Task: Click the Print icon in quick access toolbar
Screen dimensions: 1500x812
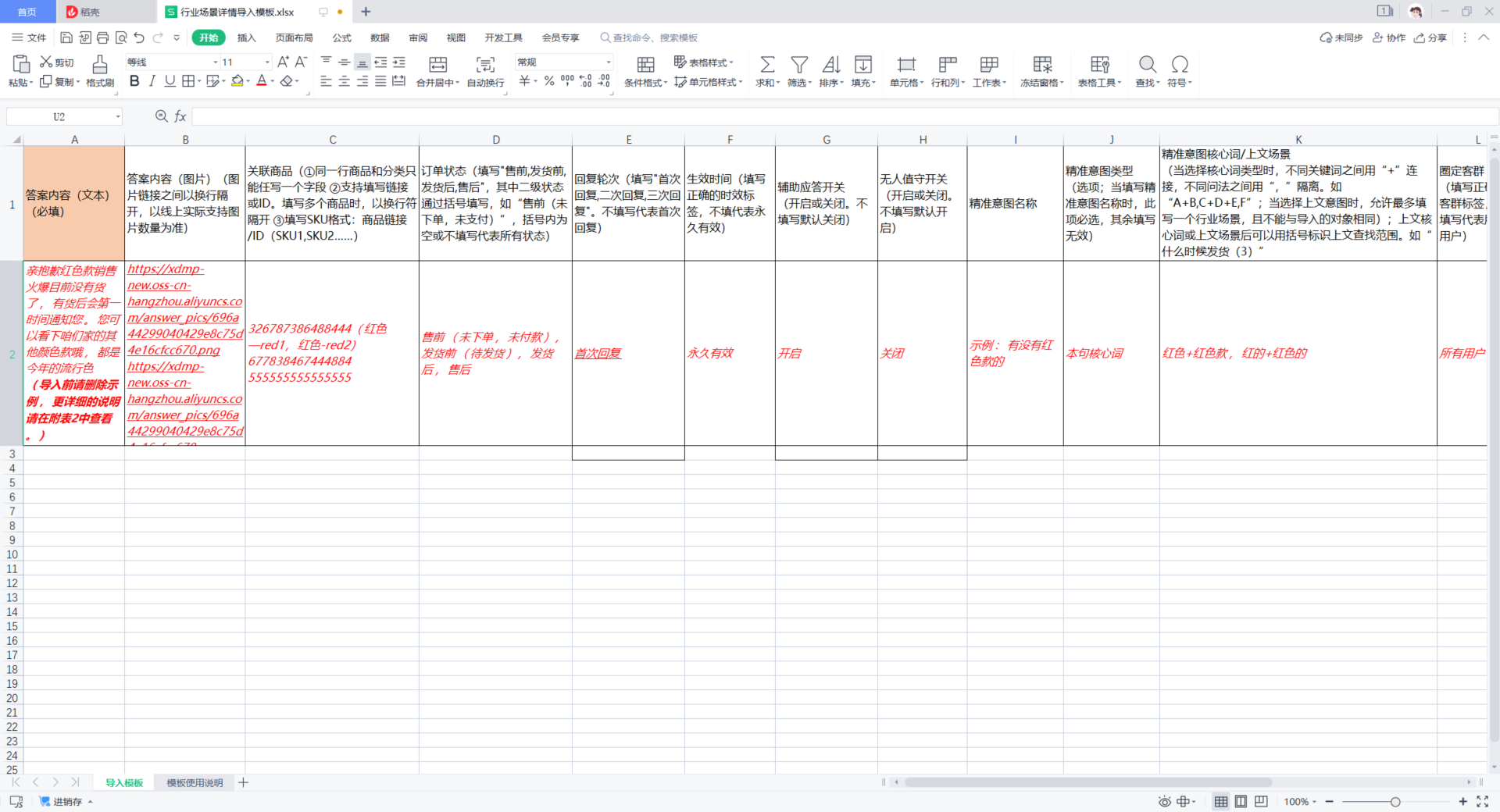Action: tap(102, 37)
